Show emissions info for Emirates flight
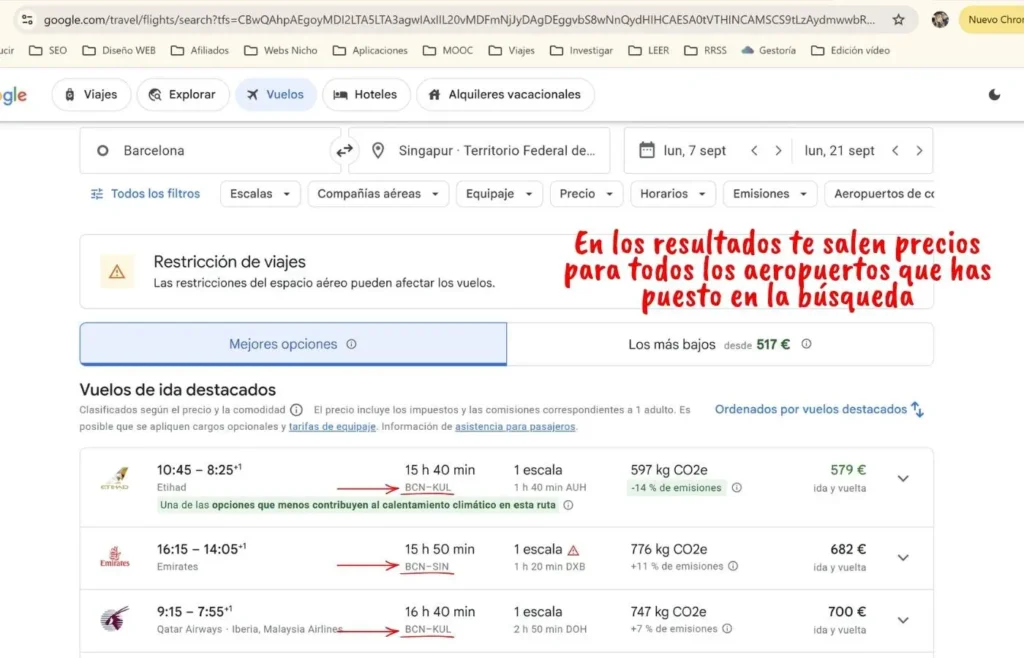Screen dimensions: 1024x658 733,566
